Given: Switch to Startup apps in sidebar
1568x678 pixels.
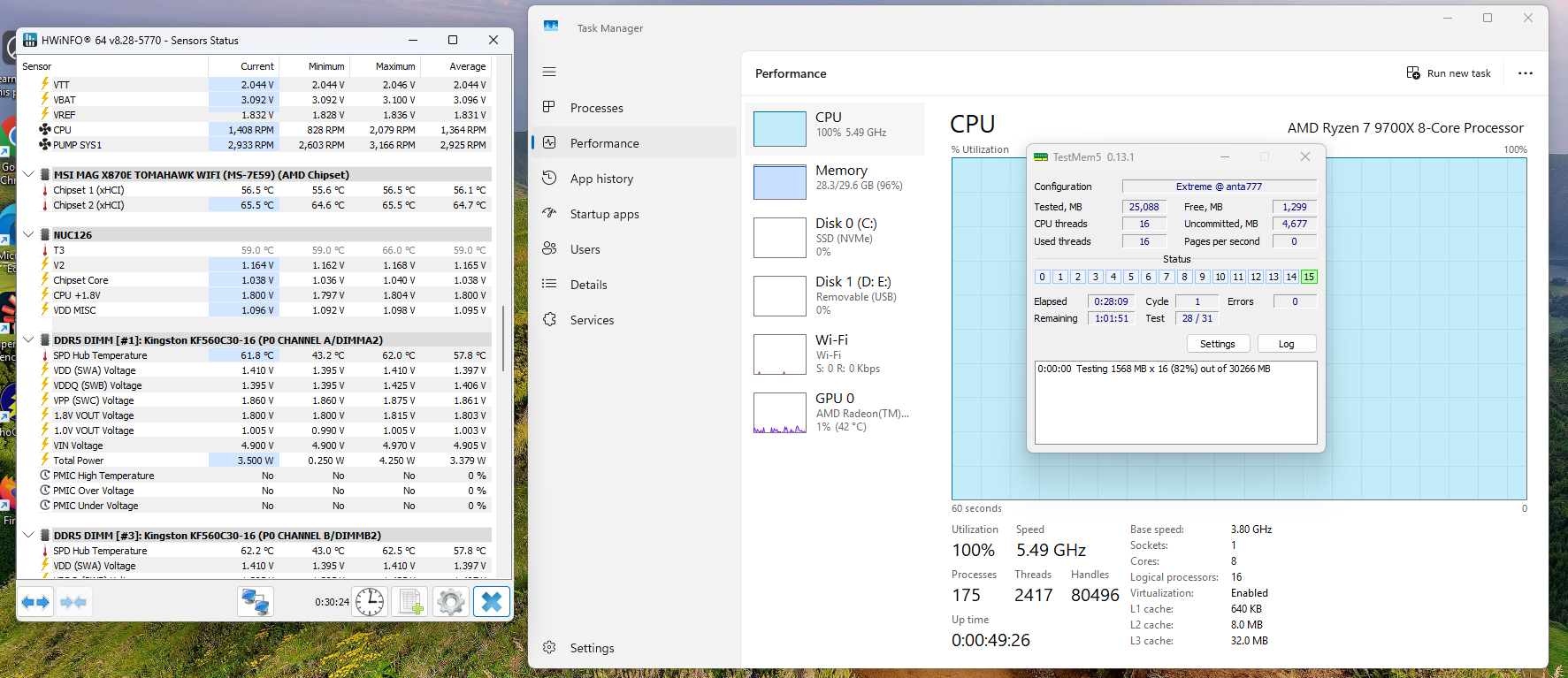Looking at the screenshot, I should tap(604, 214).
